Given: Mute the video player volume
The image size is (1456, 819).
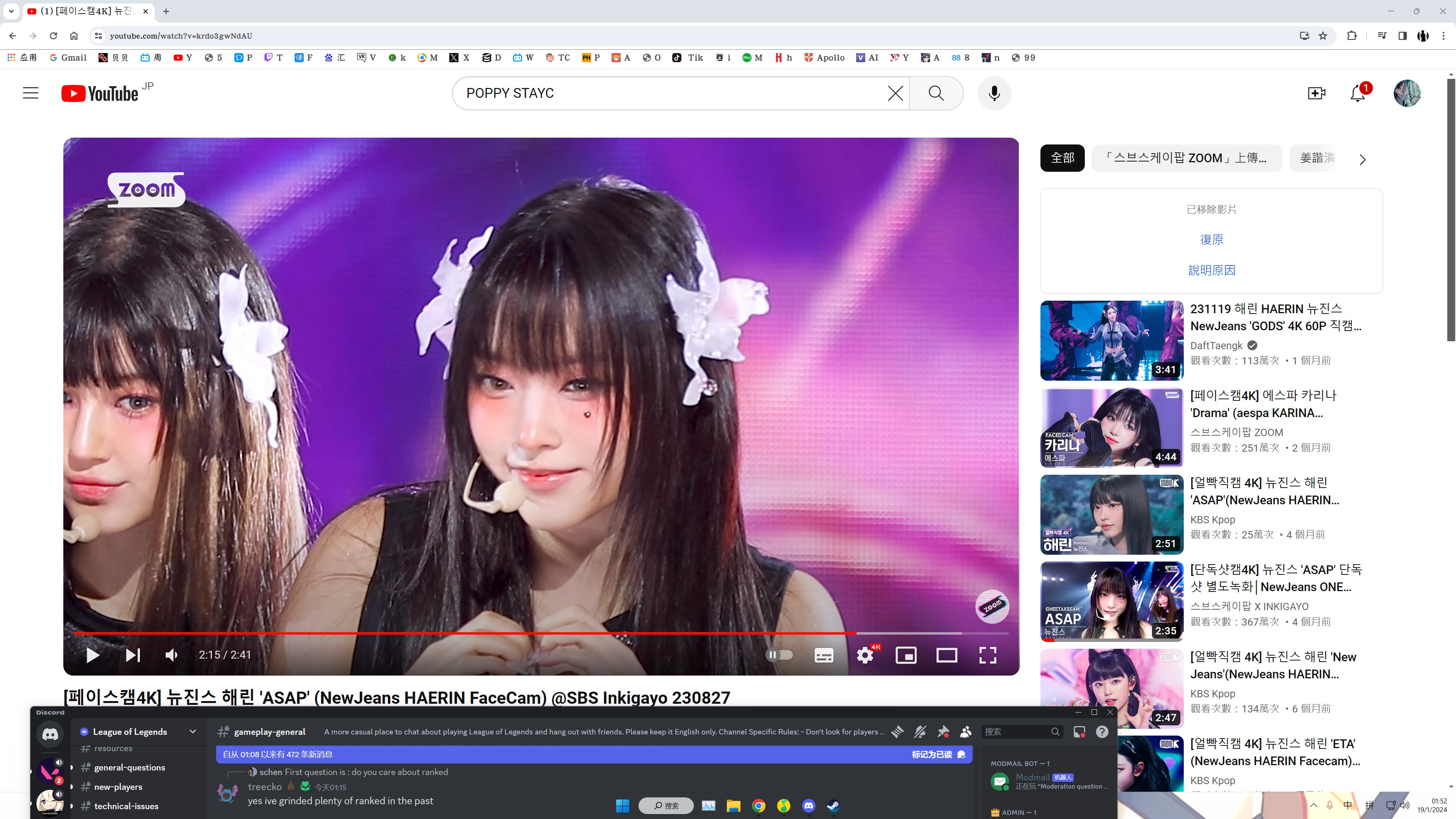Looking at the screenshot, I should [171, 655].
